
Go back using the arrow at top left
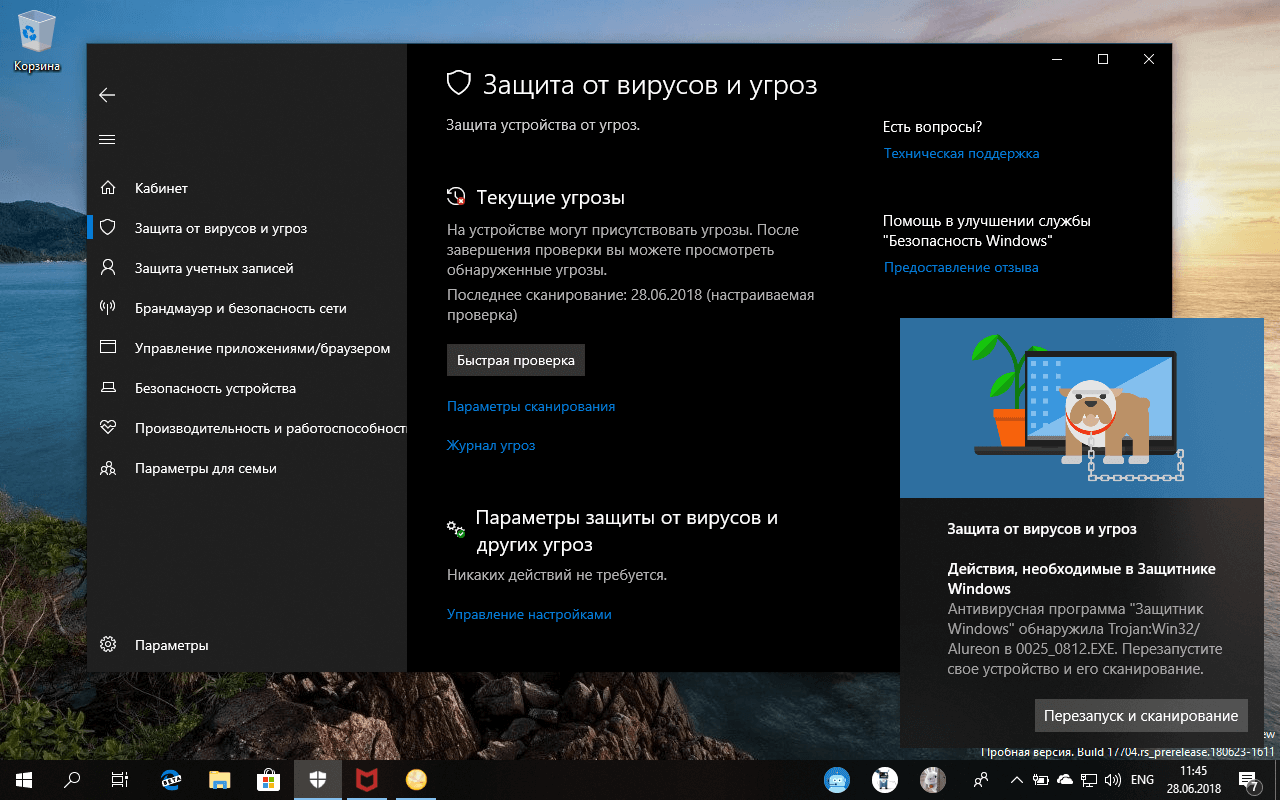click(107, 95)
